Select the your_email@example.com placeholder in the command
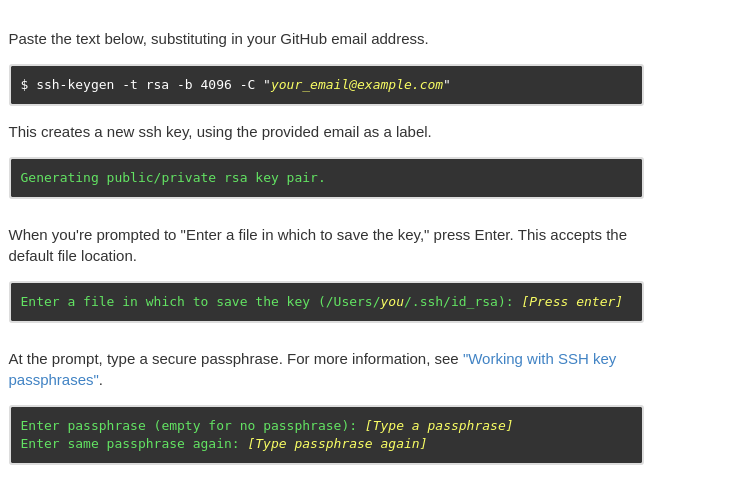This screenshot has width=735, height=485. pyautogui.click(x=357, y=85)
